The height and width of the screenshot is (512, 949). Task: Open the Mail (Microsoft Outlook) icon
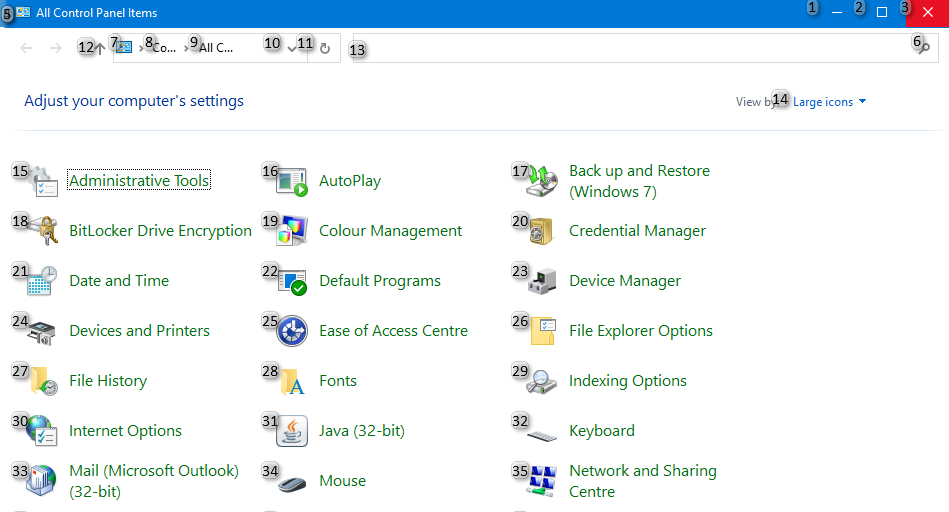[x=42, y=481]
